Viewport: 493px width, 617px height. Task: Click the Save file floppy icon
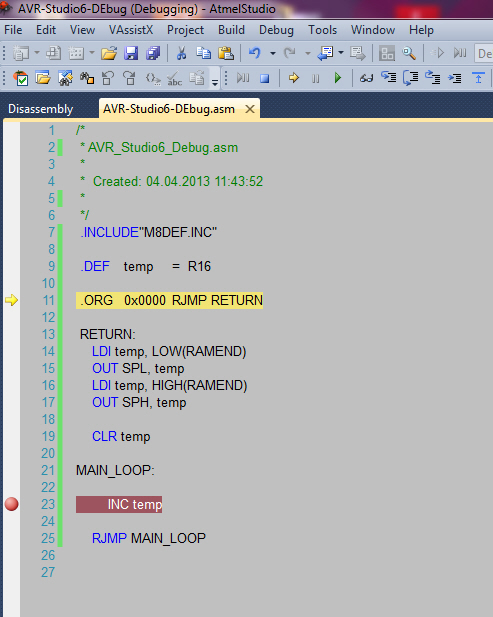point(131,53)
